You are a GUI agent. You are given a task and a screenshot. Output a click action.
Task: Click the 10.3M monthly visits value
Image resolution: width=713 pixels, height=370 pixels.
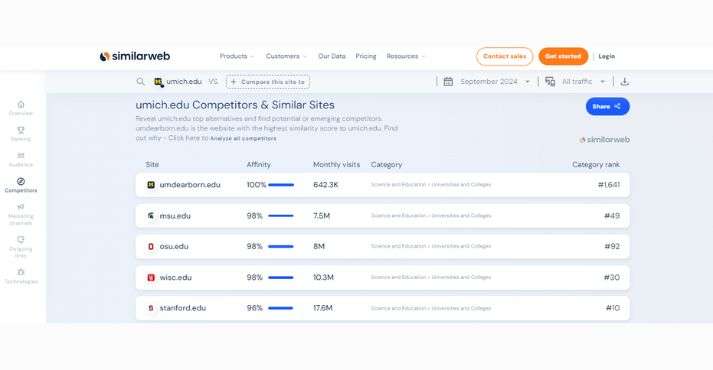pyautogui.click(x=323, y=277)
